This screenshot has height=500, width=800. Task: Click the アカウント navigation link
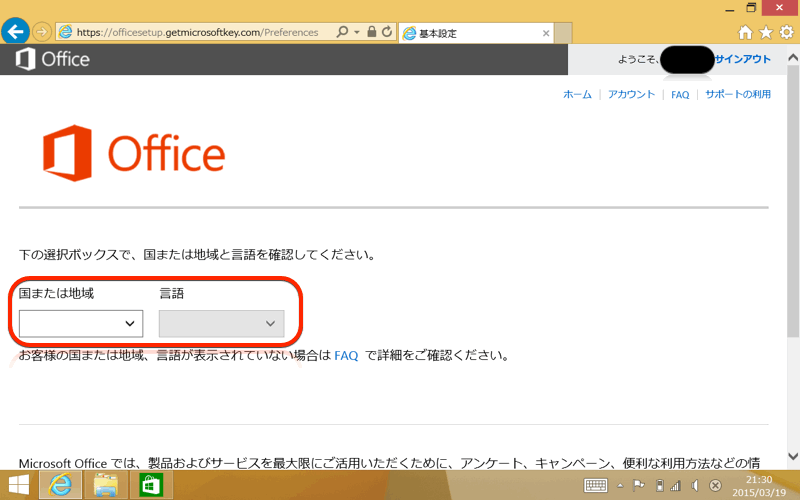pos(632,94)
